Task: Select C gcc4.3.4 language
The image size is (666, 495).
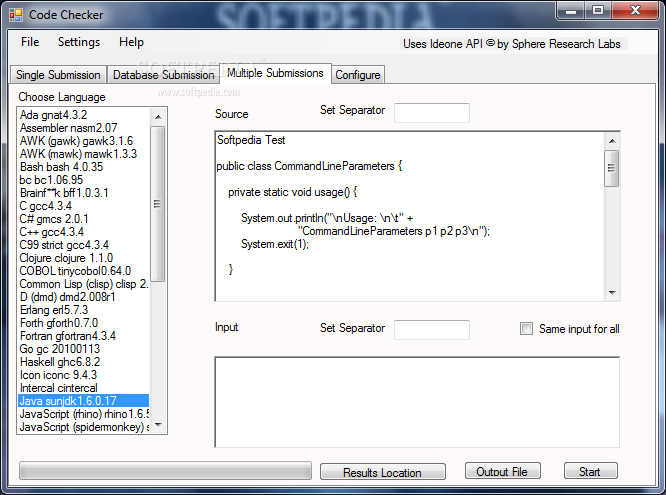Action: (x=84, y=206)
